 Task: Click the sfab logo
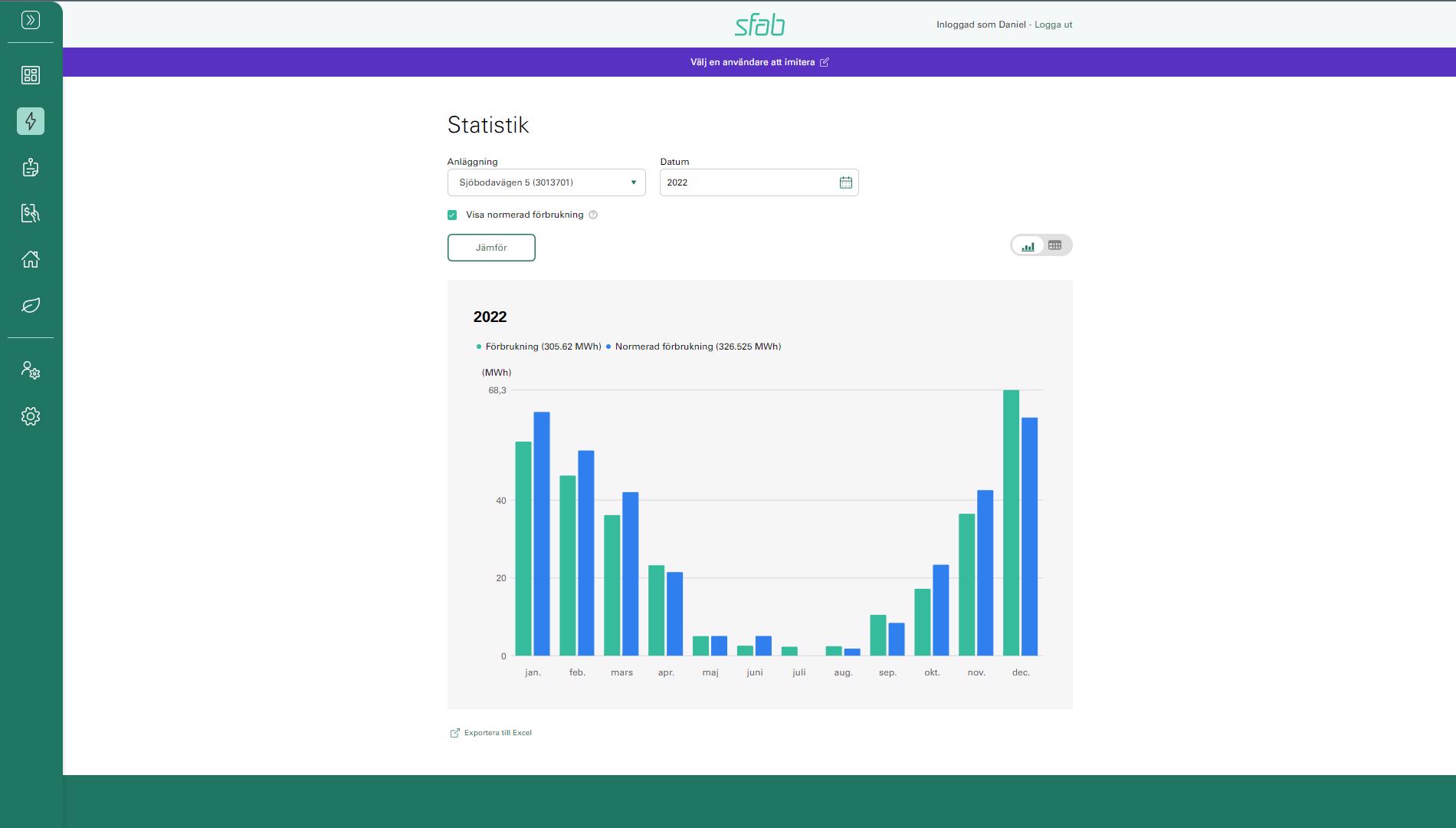coord(759,25)
